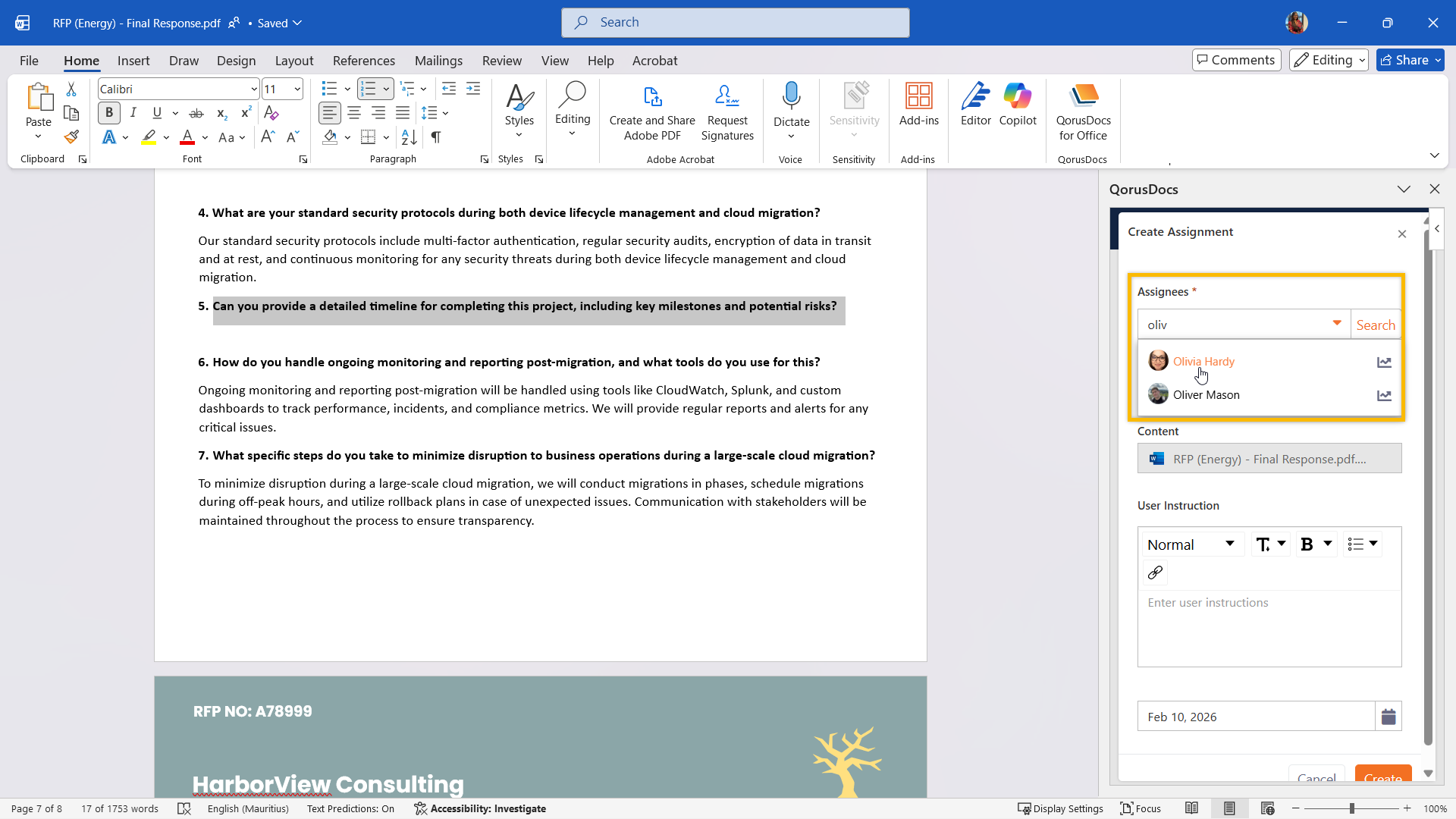Click the orange Search button for assignees
The width and height of the screenshot is (1456, 819).
click(x=1376, y=325)
